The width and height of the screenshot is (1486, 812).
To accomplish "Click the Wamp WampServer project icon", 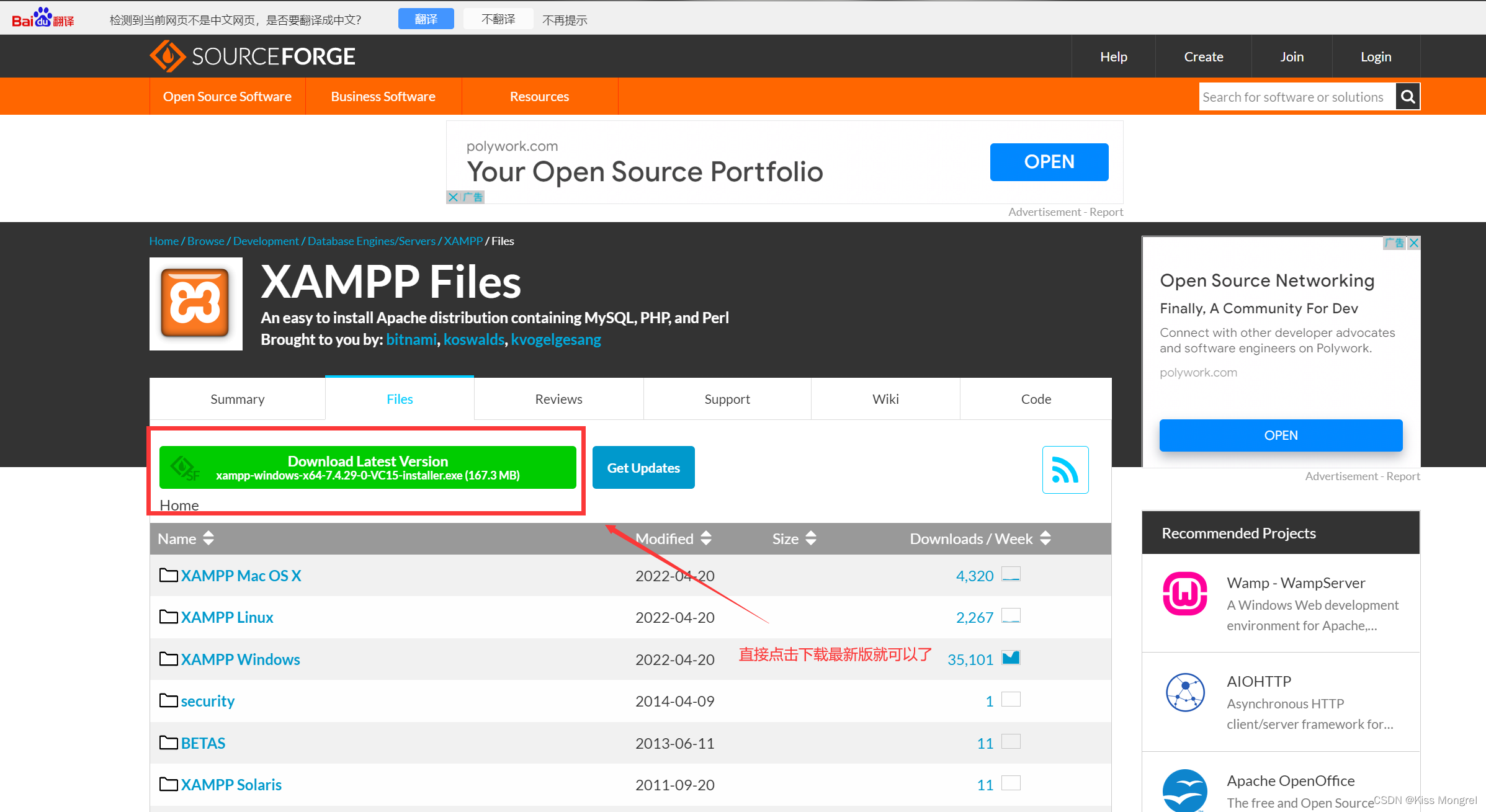I will pyautogui.click(x=1185, y=593).
